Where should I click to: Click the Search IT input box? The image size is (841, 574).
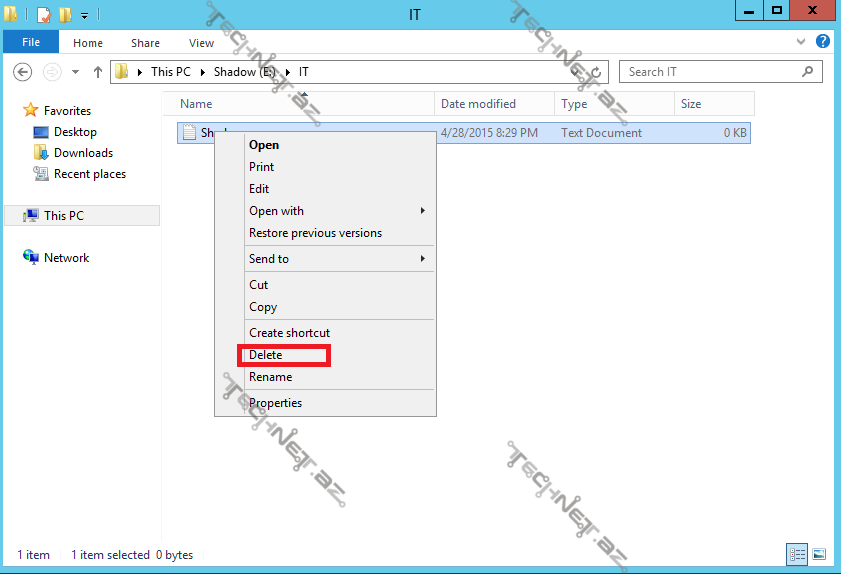pyautogui.click(x=710, y=72)
